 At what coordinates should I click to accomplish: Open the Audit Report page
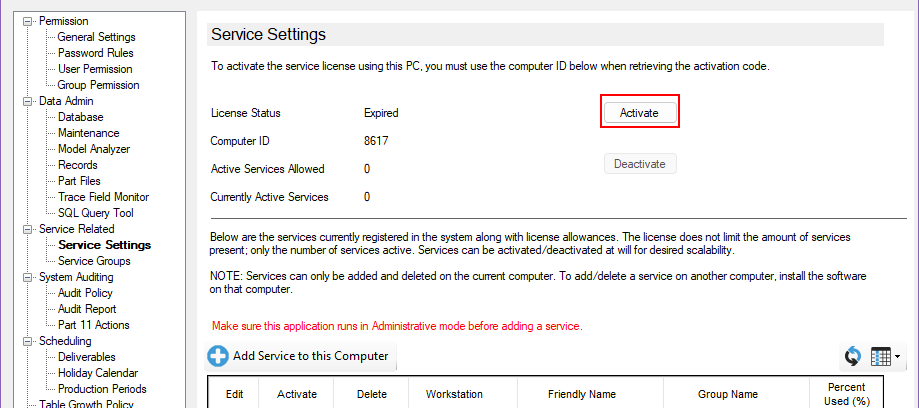(87, 309)
